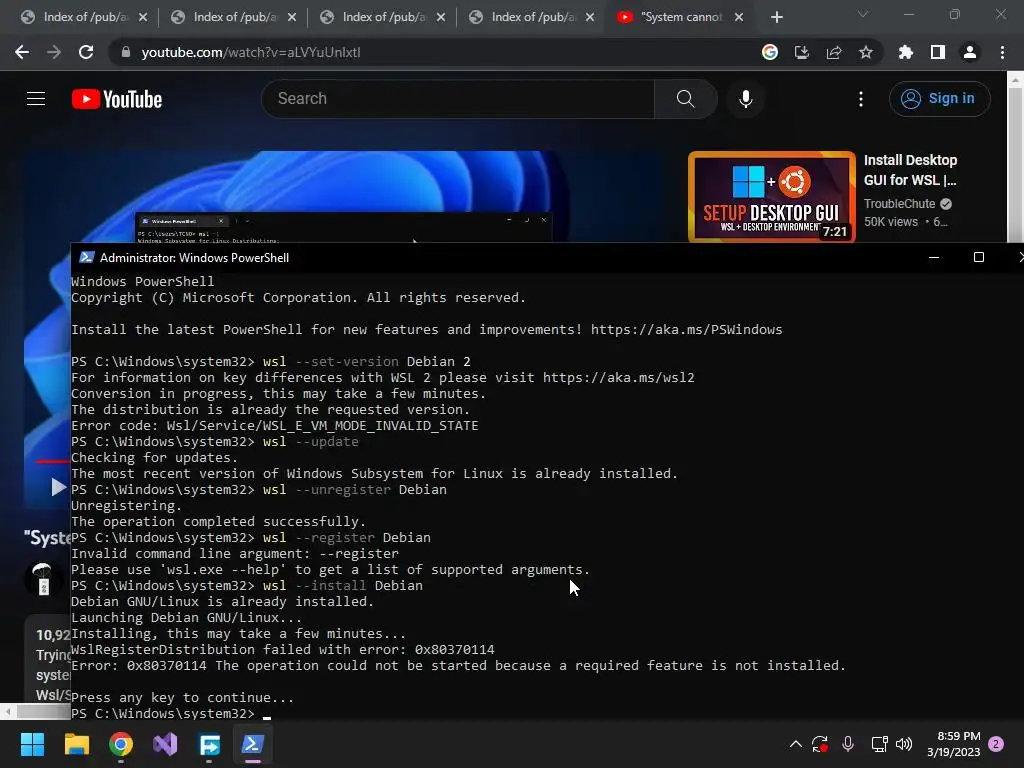
Task: Open a new browser tab with plus
Action: [x=776, y=17]
